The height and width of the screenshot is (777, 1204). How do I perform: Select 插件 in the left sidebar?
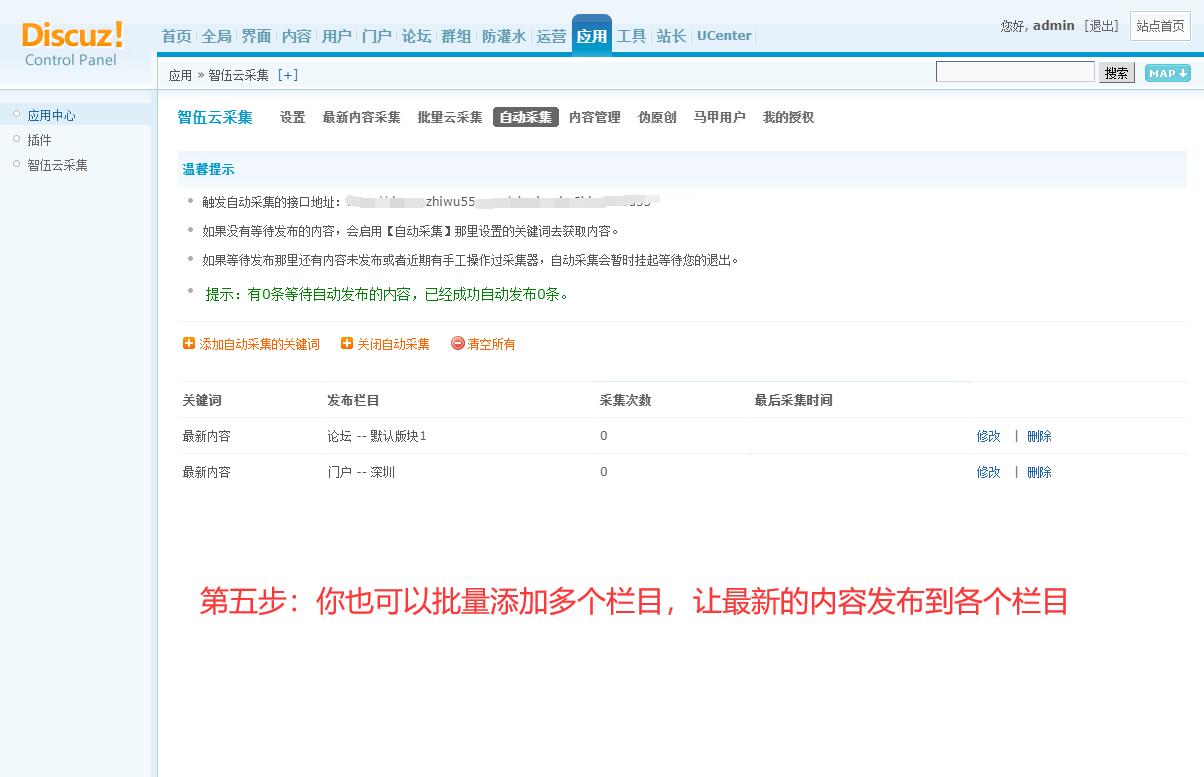[x=39, y=140]
